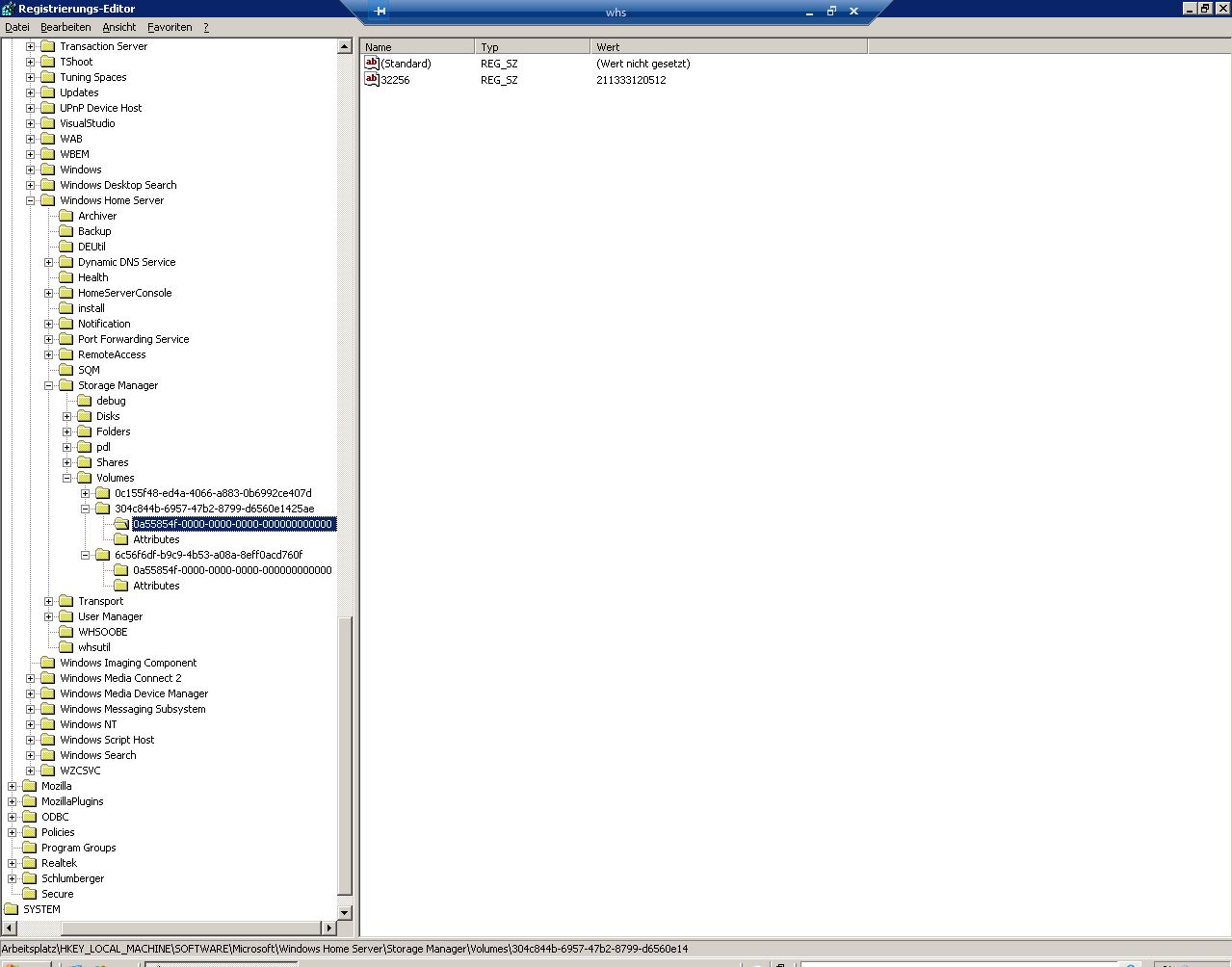Sort values by the Name column header

[418, 46]
